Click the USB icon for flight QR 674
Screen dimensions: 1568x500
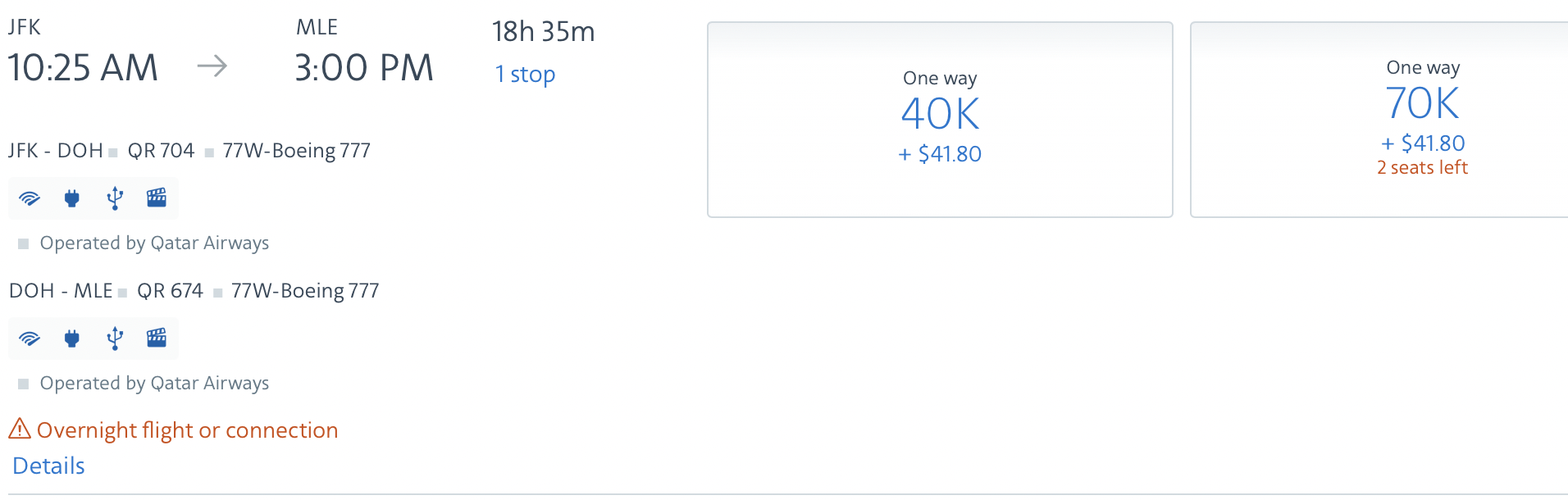point(115,339)
